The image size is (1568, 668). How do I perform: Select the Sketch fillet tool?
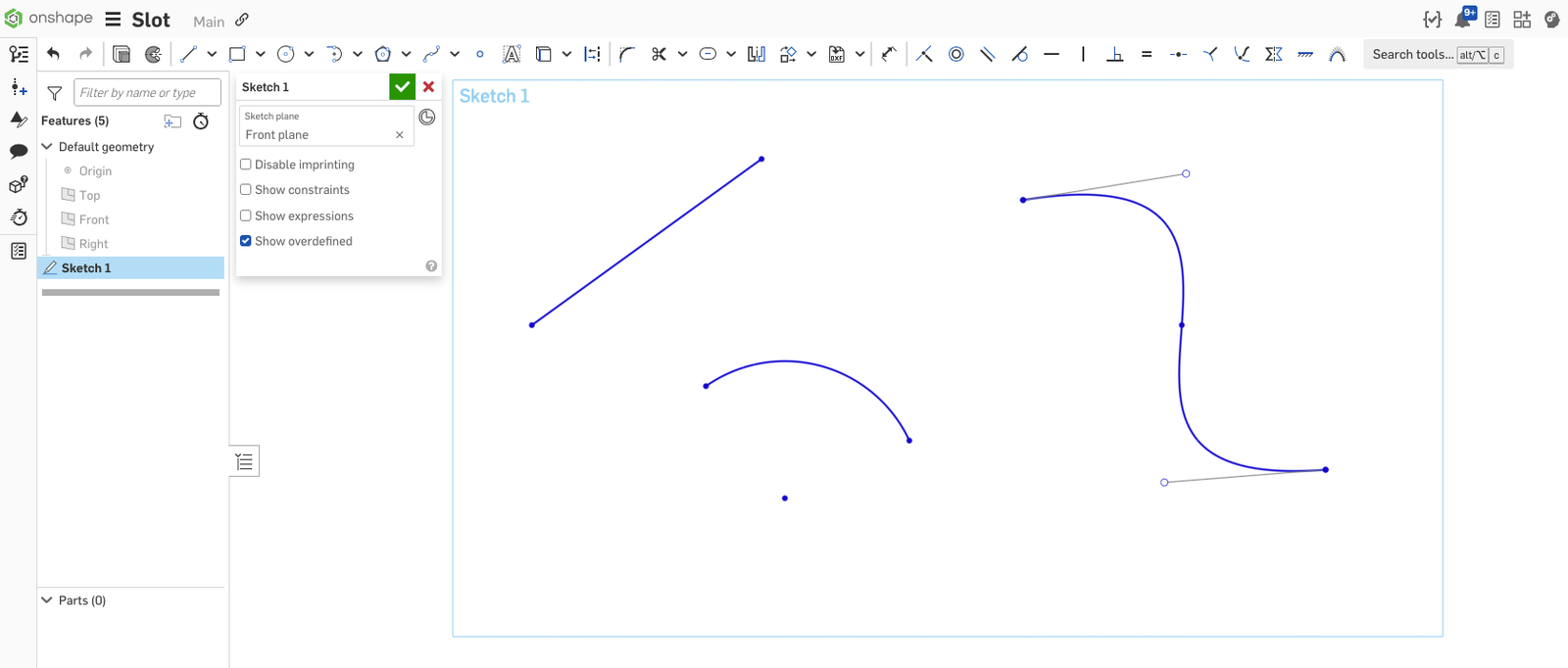[x=627, y=55]
